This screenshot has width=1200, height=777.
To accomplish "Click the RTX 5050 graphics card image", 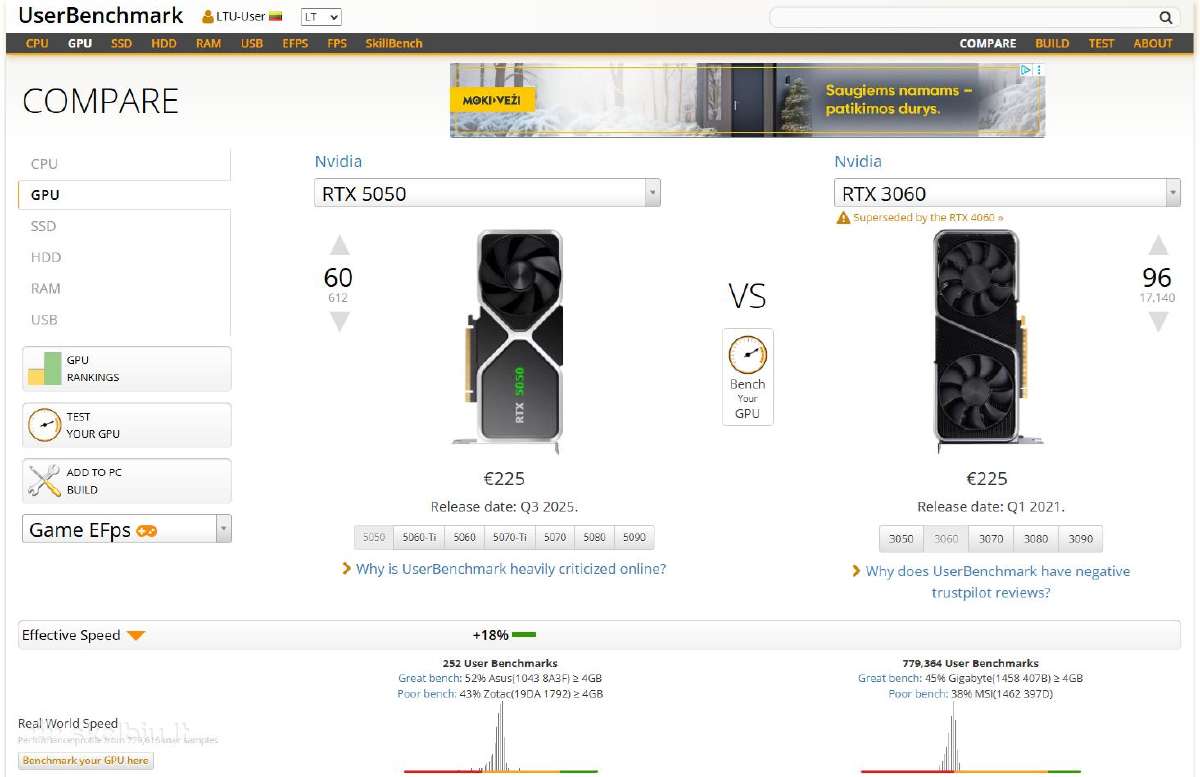I will 507,341.
